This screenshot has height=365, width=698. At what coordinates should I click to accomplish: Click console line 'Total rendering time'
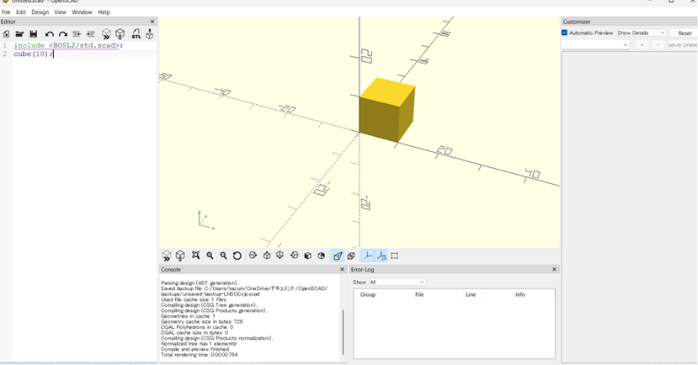pyautogui.click(x=199, y=355)
